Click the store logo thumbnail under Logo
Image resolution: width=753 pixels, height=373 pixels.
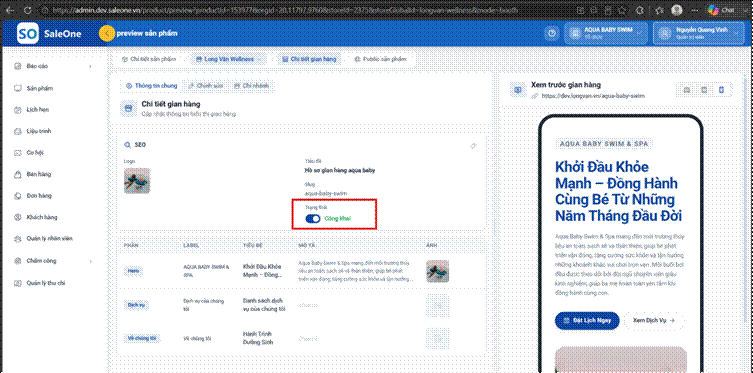pyautogui.click(x=137, y=180)
